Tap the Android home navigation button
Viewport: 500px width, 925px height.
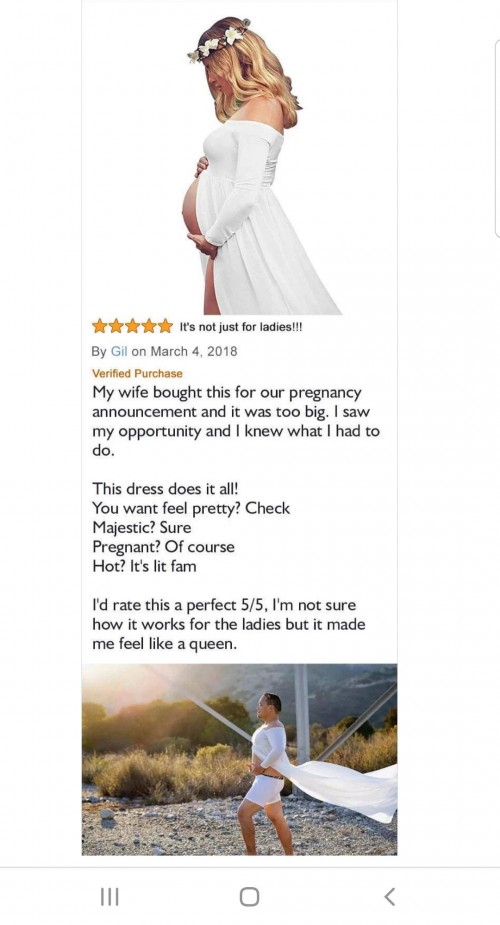tap(249, 897)
